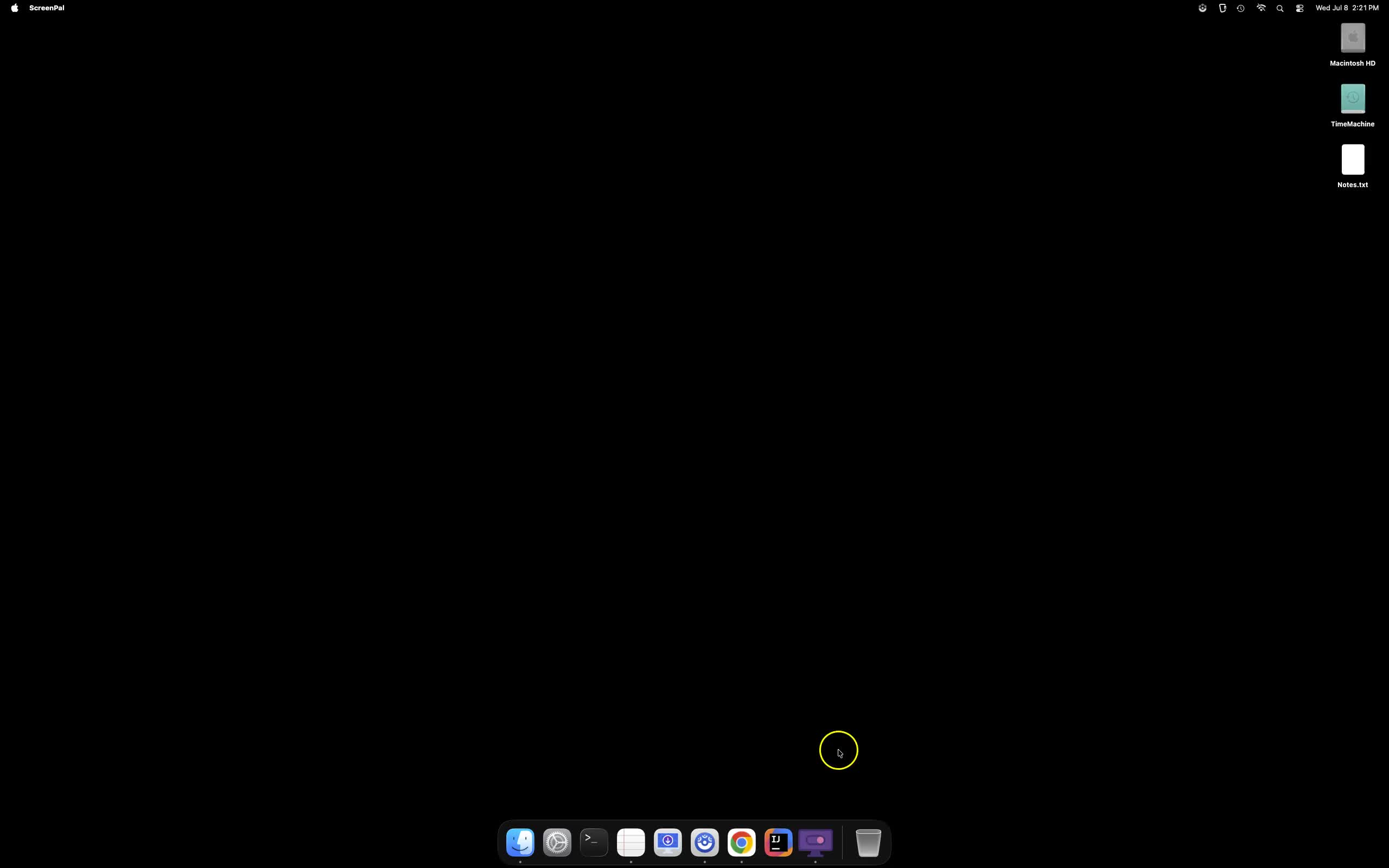Open the Trash in the Dock
The height and width of the screenshot is (868, 1389).
point(869,842)
